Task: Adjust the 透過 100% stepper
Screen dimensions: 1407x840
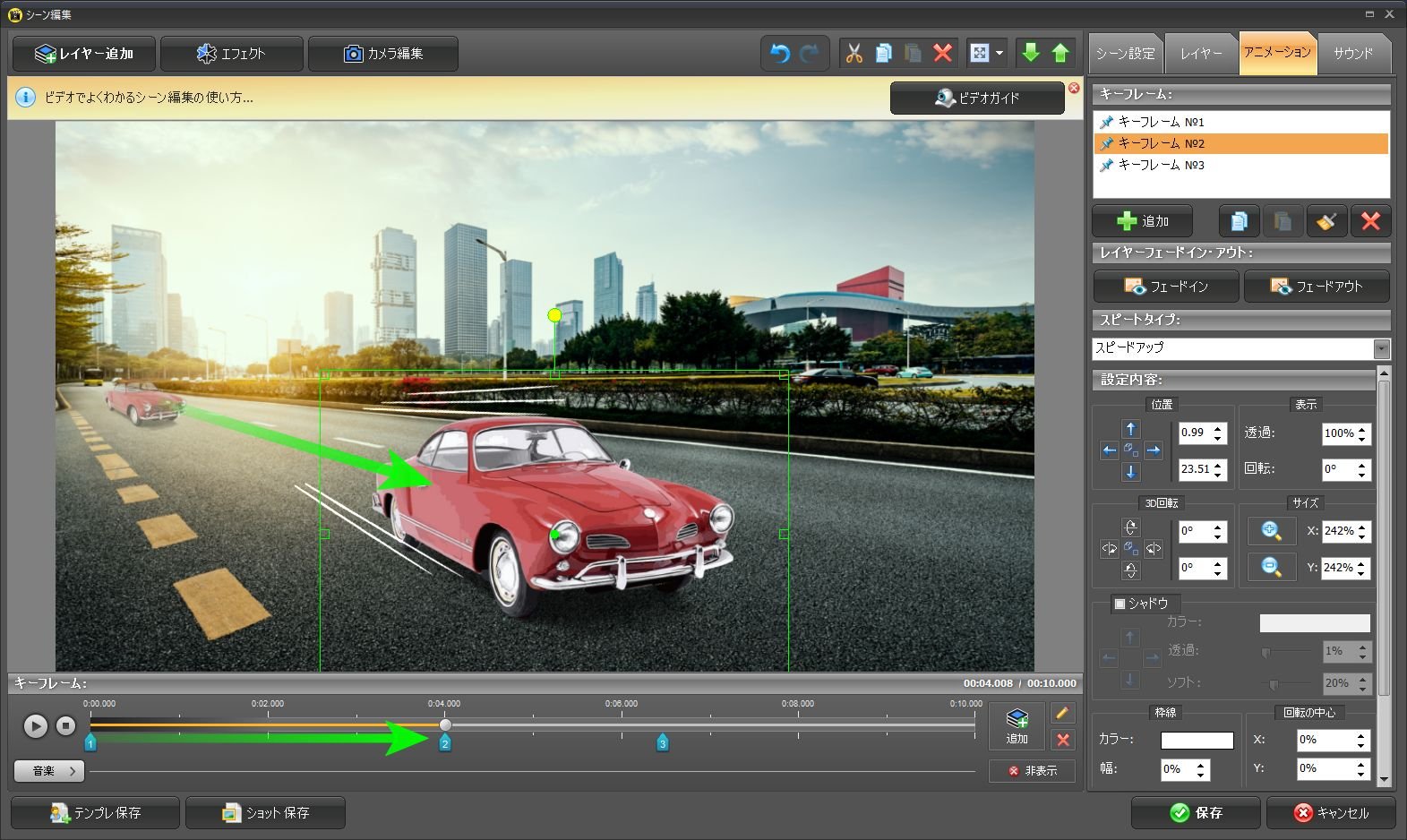Action: pyautogui.click(x=1362, y=433)
